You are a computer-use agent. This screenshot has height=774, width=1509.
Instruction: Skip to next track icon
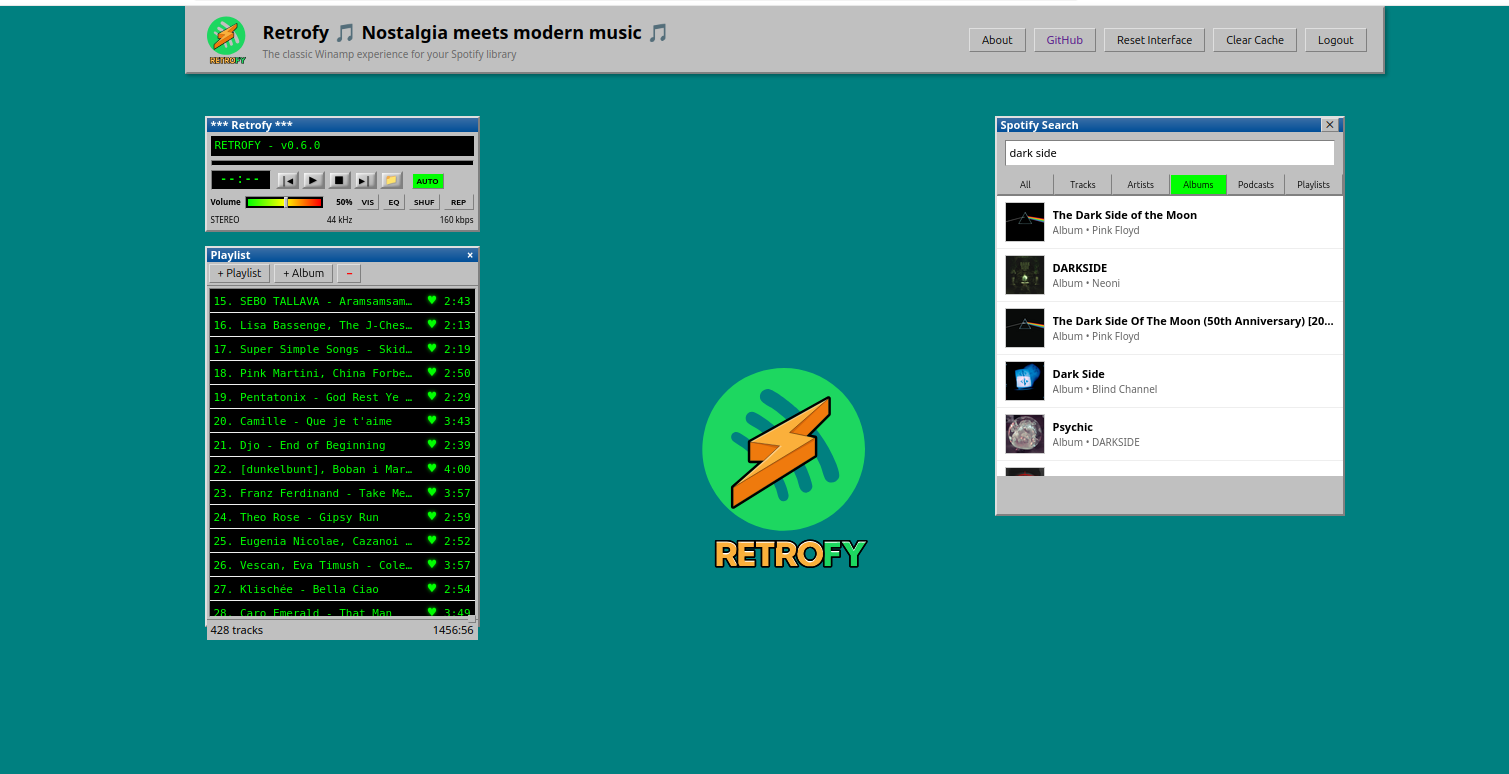click(364, 181)
